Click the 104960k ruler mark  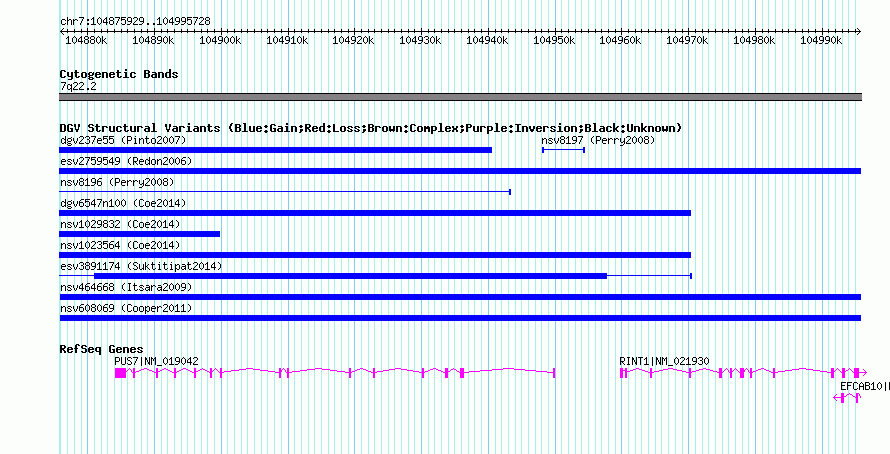[x=620, y=40]
